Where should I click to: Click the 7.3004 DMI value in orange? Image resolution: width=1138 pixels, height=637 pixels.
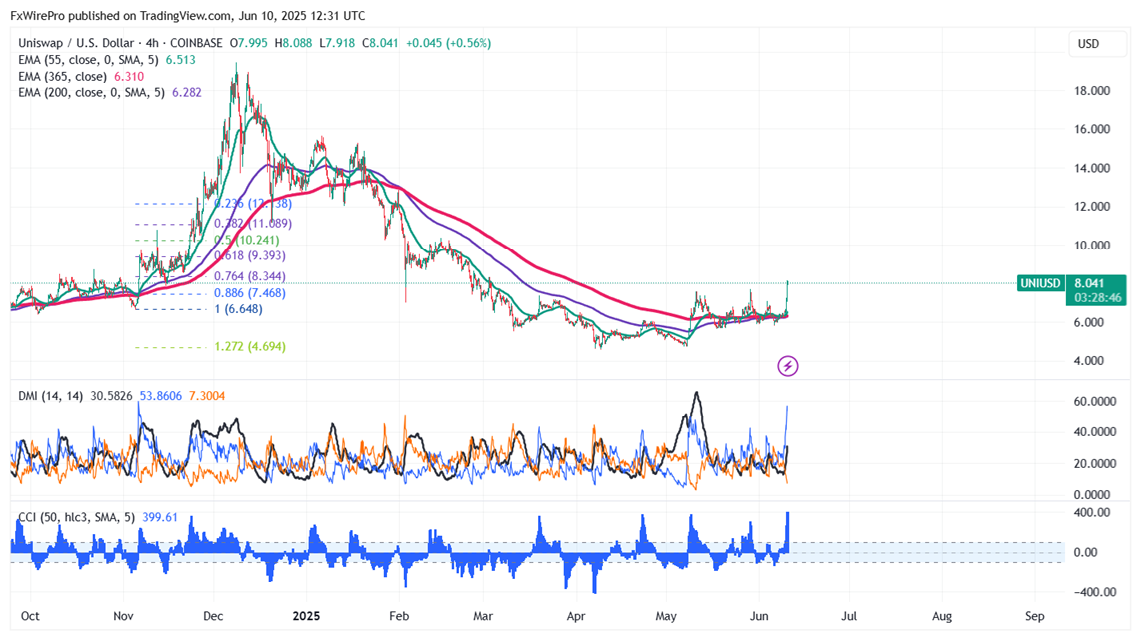pyautogui.click(x=207, y=396)
